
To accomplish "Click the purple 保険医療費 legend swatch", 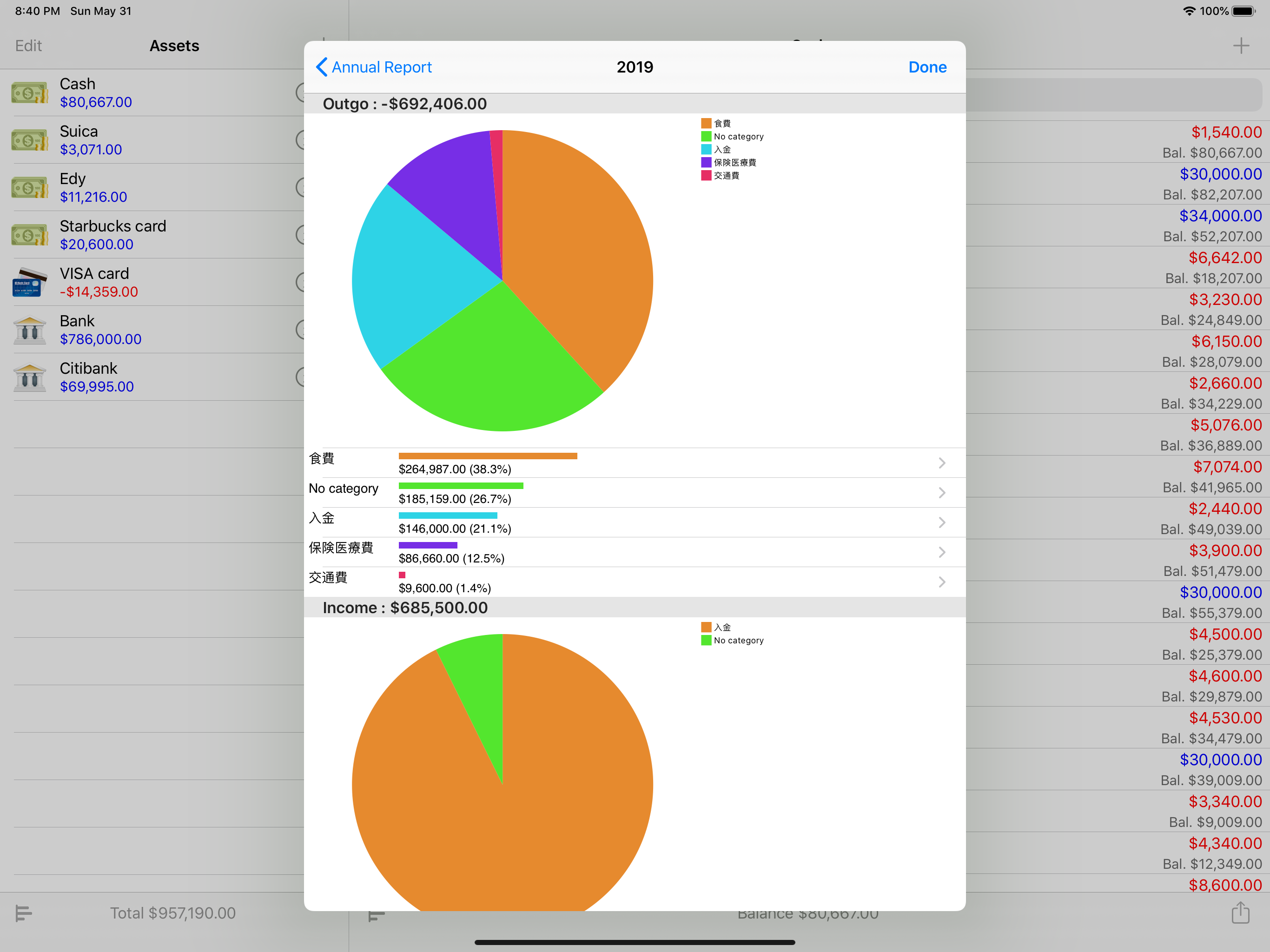I will pos(706,163).
